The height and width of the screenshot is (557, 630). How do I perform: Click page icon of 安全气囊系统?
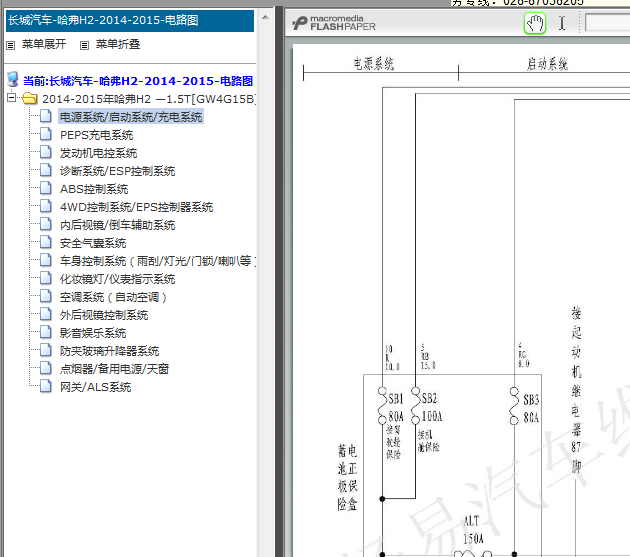[46, 242]
